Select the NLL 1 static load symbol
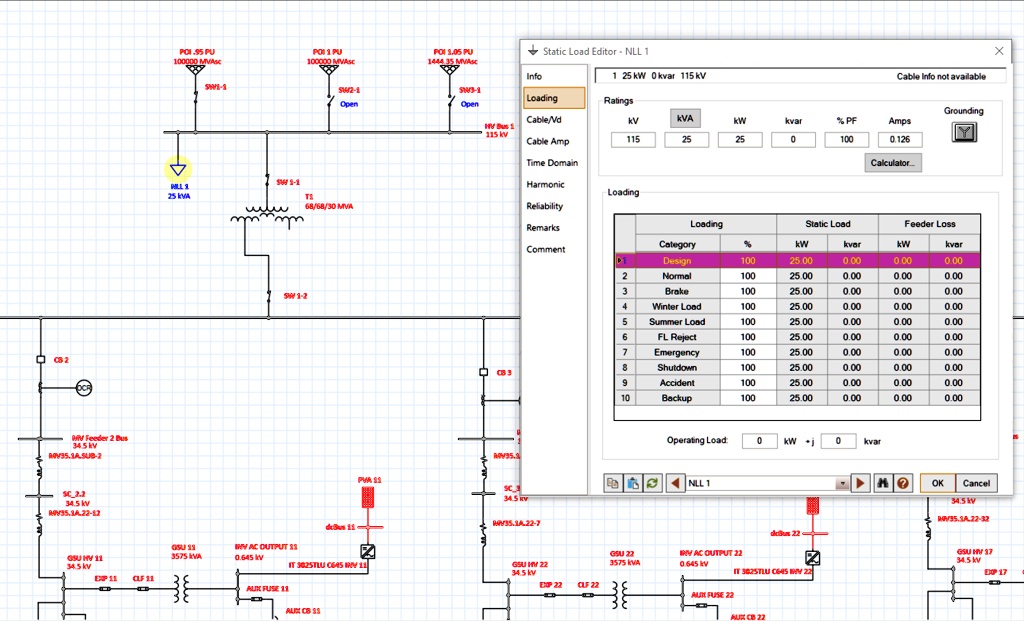This screenshot has height=621, width=1024. 178,170
